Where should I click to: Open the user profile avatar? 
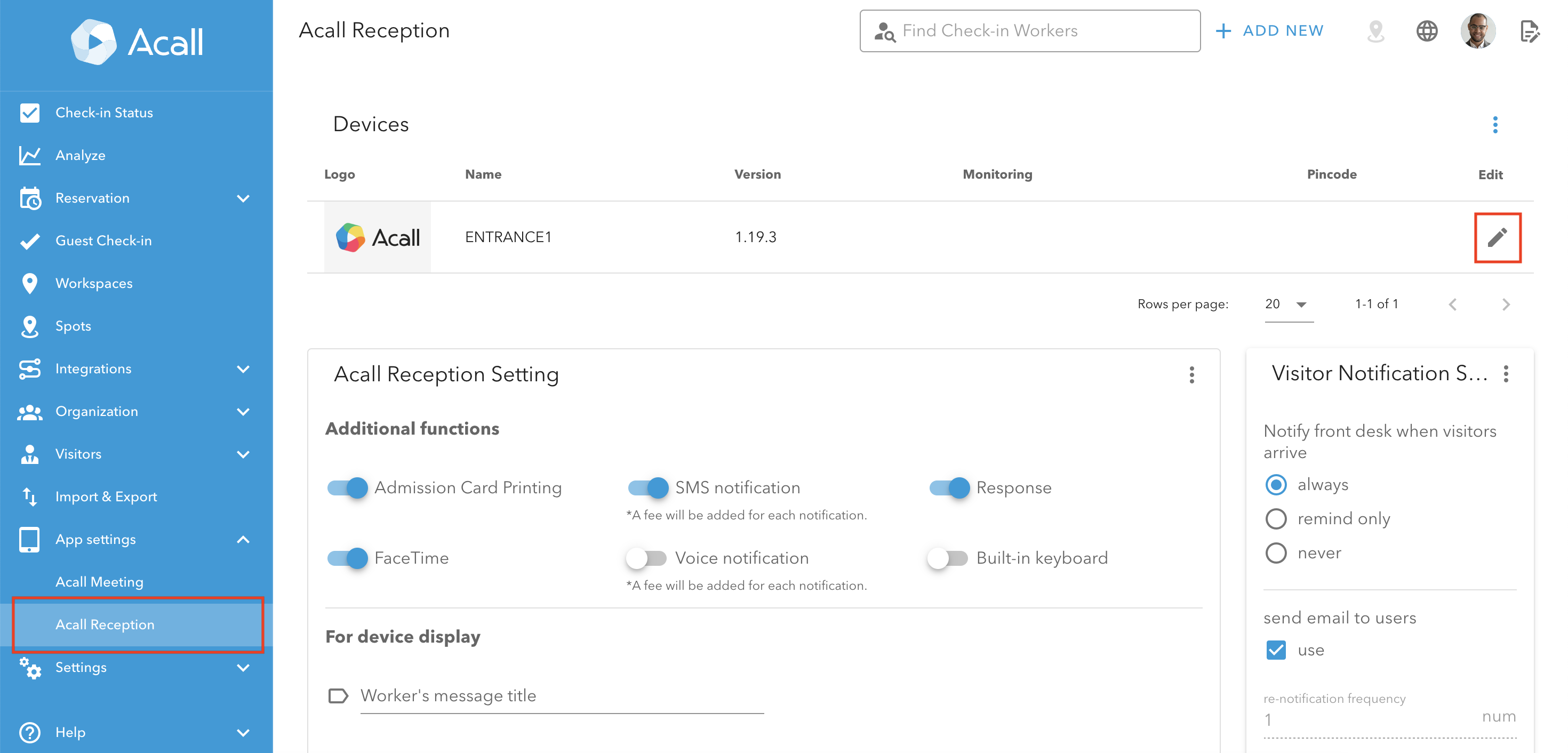pyautogui.click(x=1478, y=31)
